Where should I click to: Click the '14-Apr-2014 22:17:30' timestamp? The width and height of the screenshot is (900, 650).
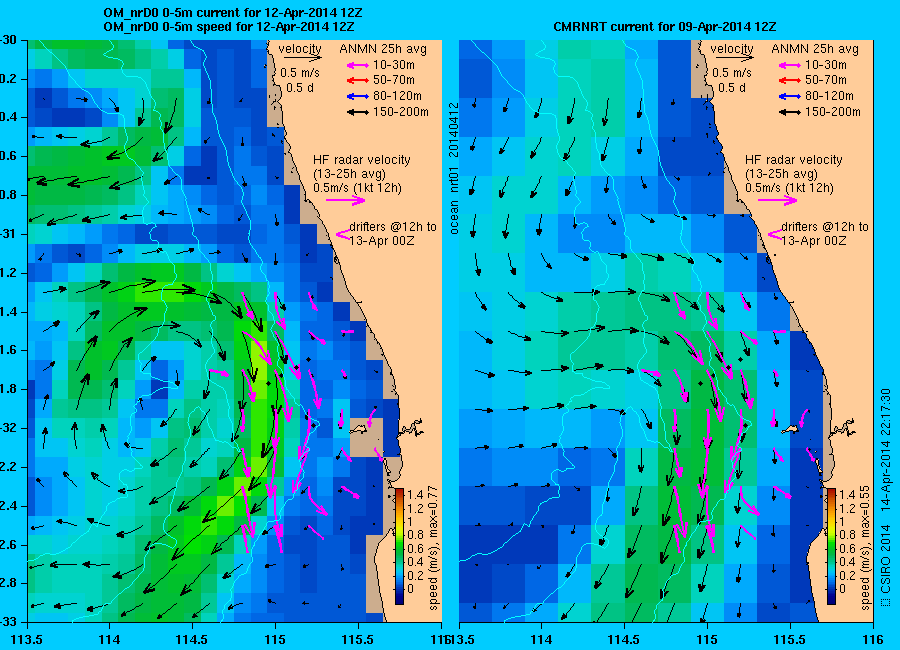pos(885,450)
